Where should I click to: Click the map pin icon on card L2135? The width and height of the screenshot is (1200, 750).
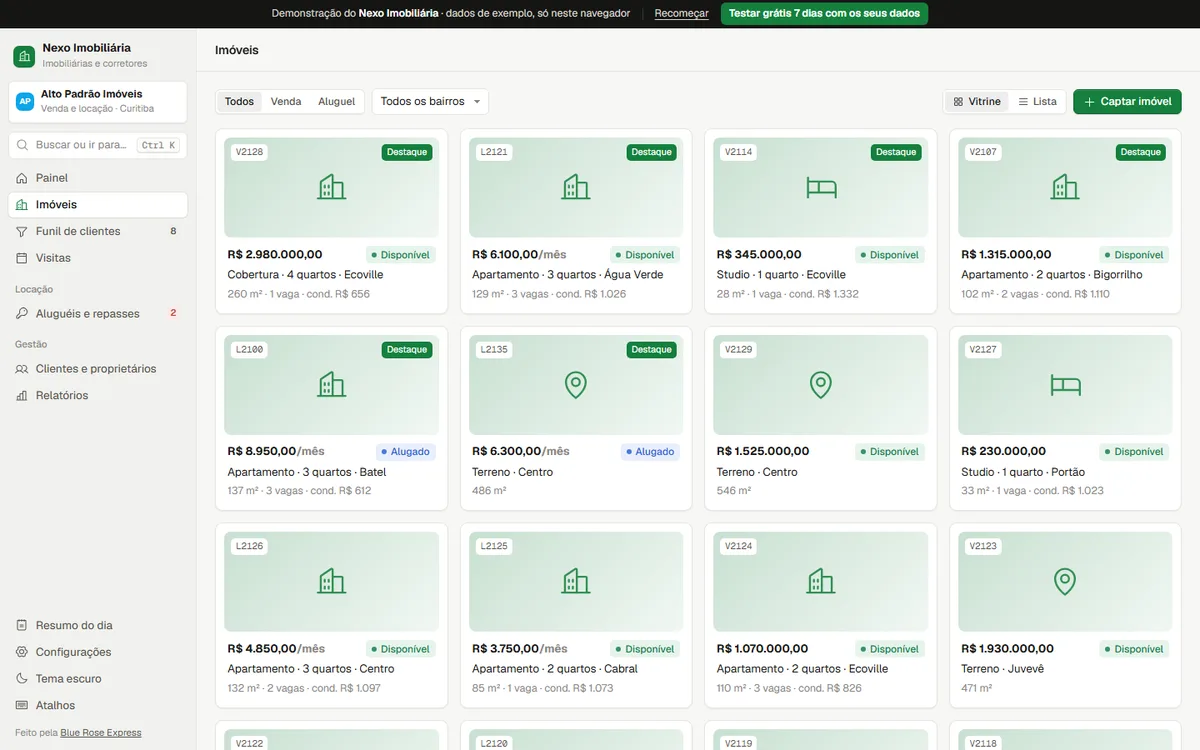point(576,384)
